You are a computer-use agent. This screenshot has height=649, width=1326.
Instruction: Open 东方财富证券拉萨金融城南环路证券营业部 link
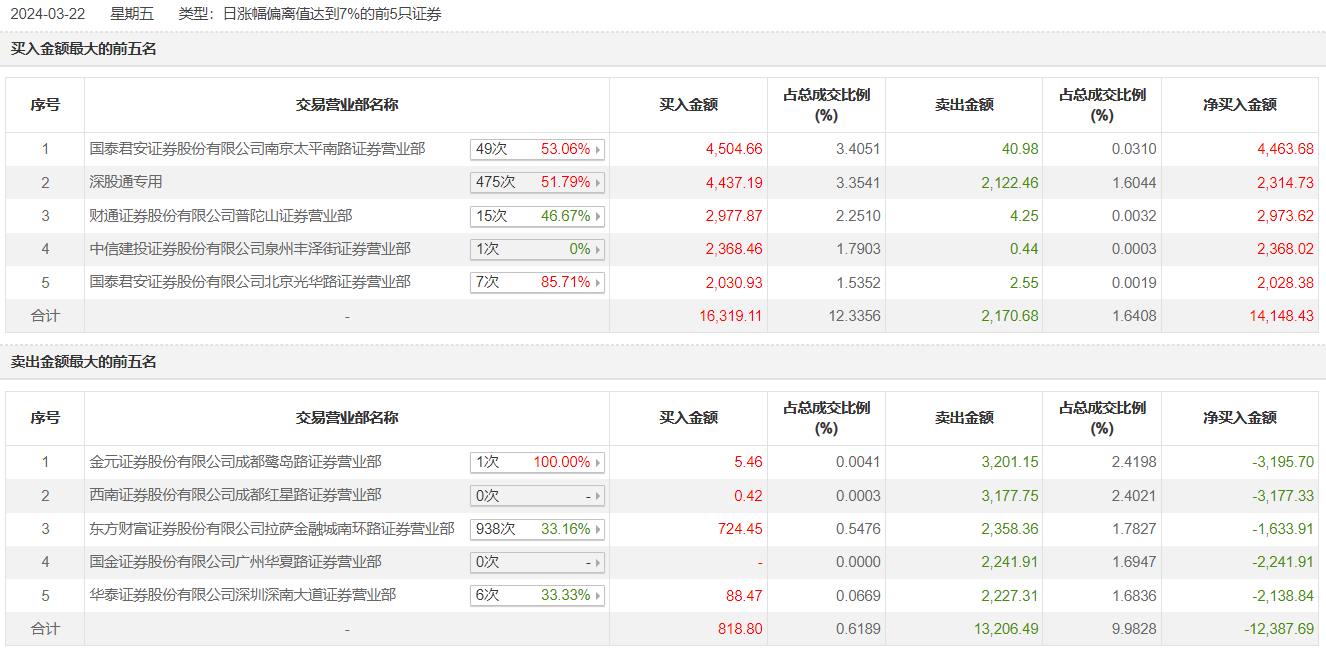(x=272, y=528)
